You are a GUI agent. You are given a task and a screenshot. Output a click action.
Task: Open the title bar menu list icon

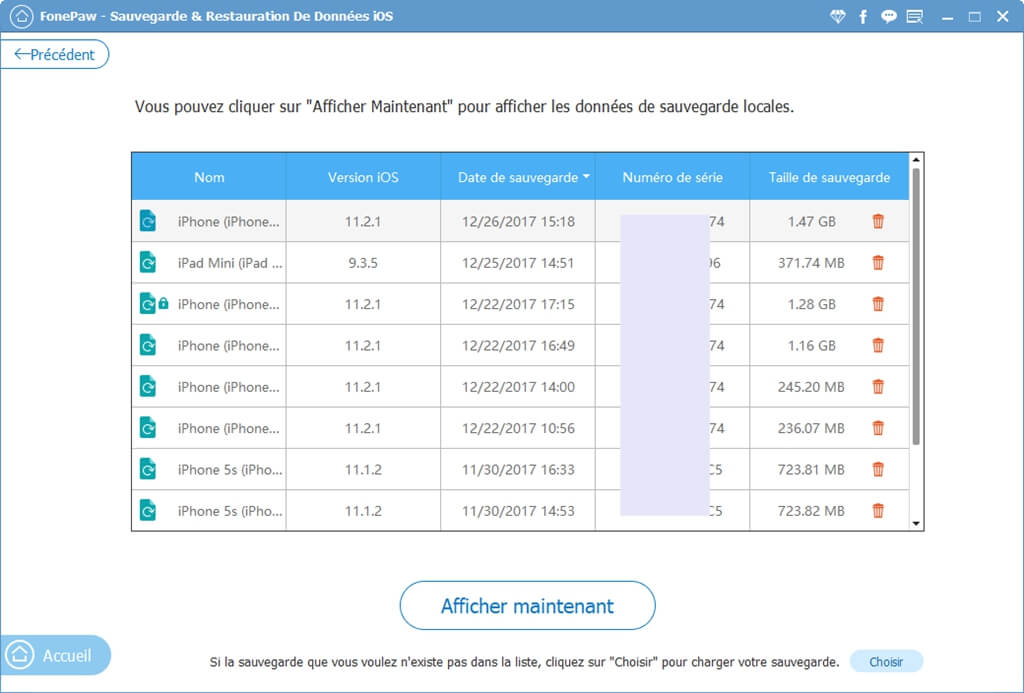(915, 17)
